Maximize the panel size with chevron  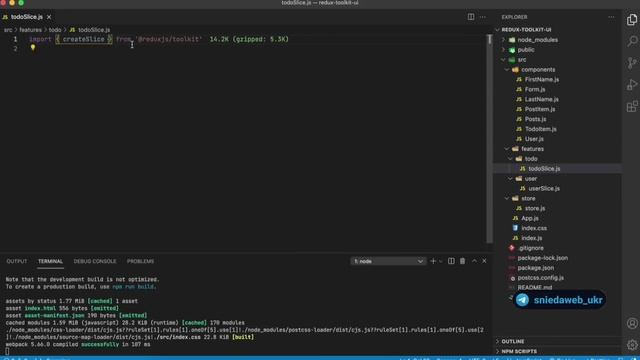point(474,261)
